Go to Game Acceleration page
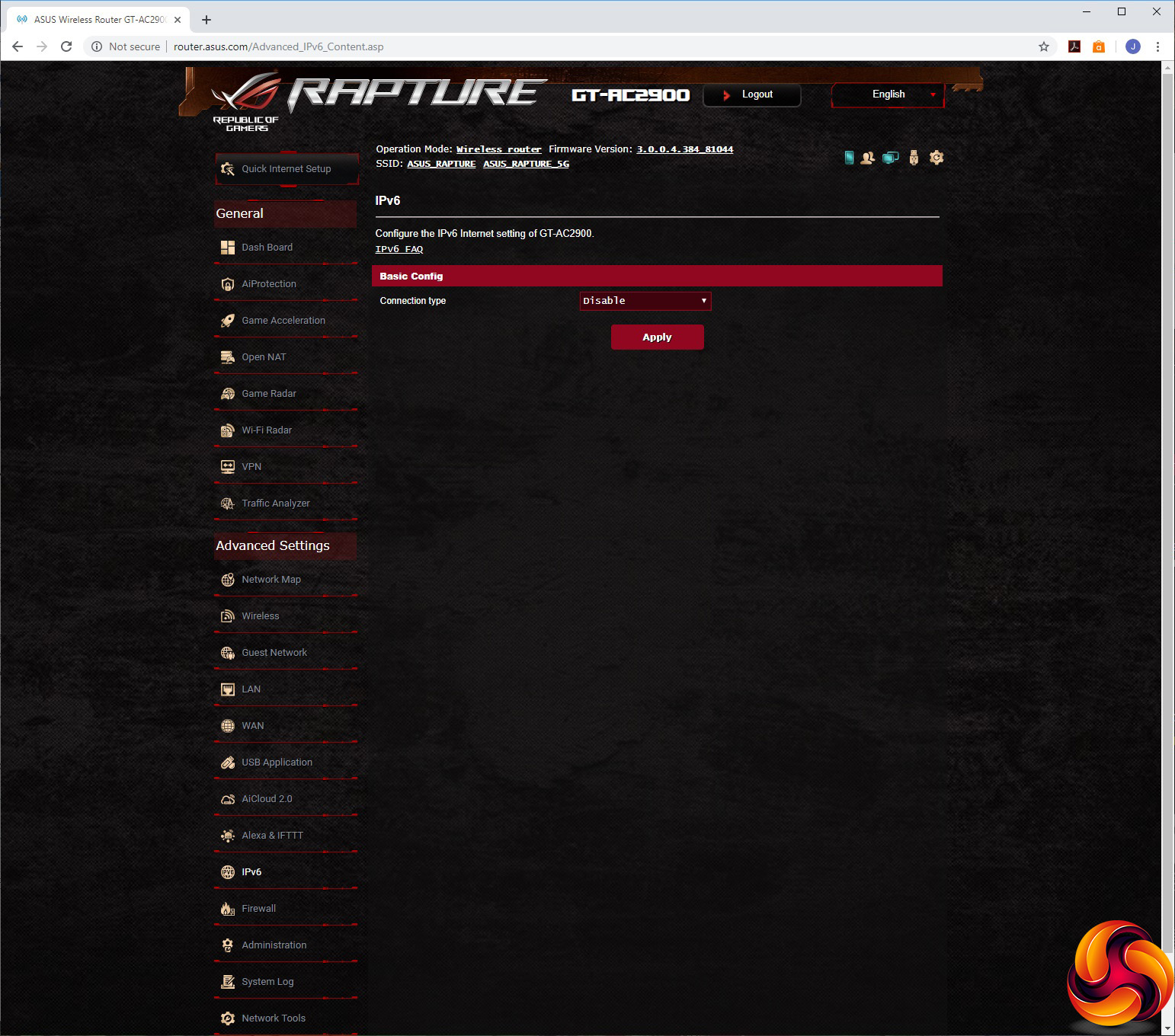Viewport: 1175px width, 1036px height. click(283, 321)
